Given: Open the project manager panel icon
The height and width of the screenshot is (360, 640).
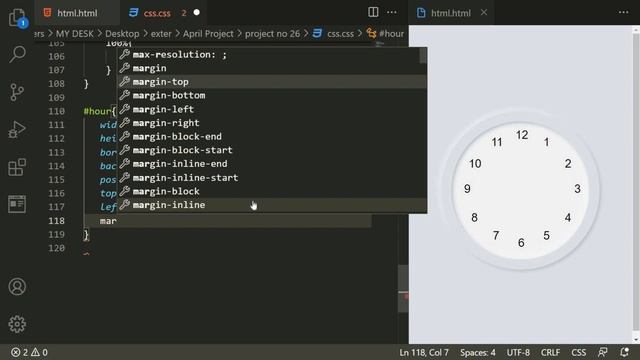Looking at the screenshot, I should click(x=17, y=204).
